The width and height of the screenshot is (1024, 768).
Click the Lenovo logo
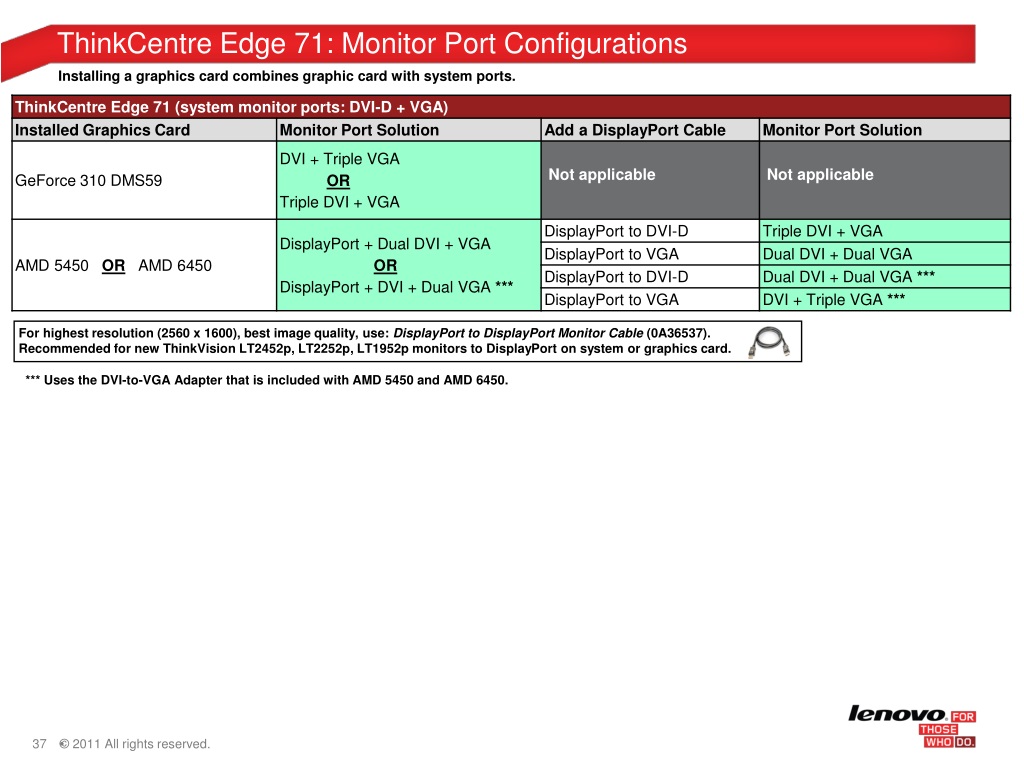pos(897,713)
